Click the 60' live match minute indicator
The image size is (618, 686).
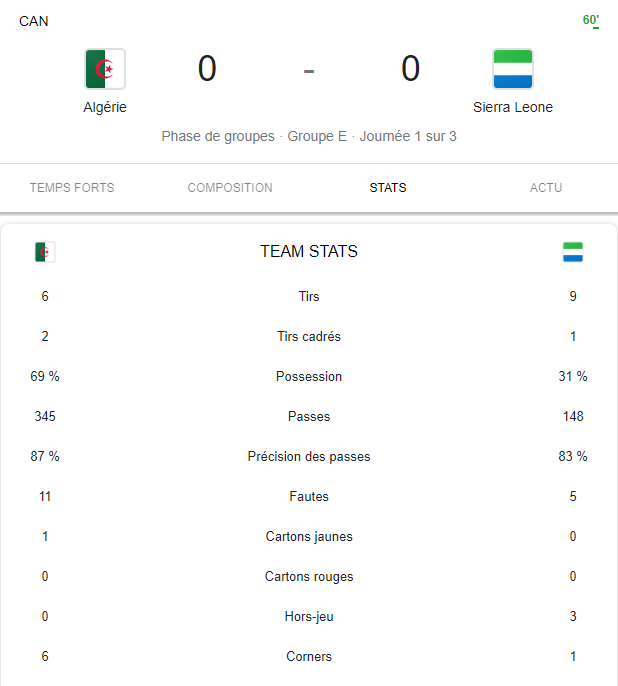tap(590, 21)
